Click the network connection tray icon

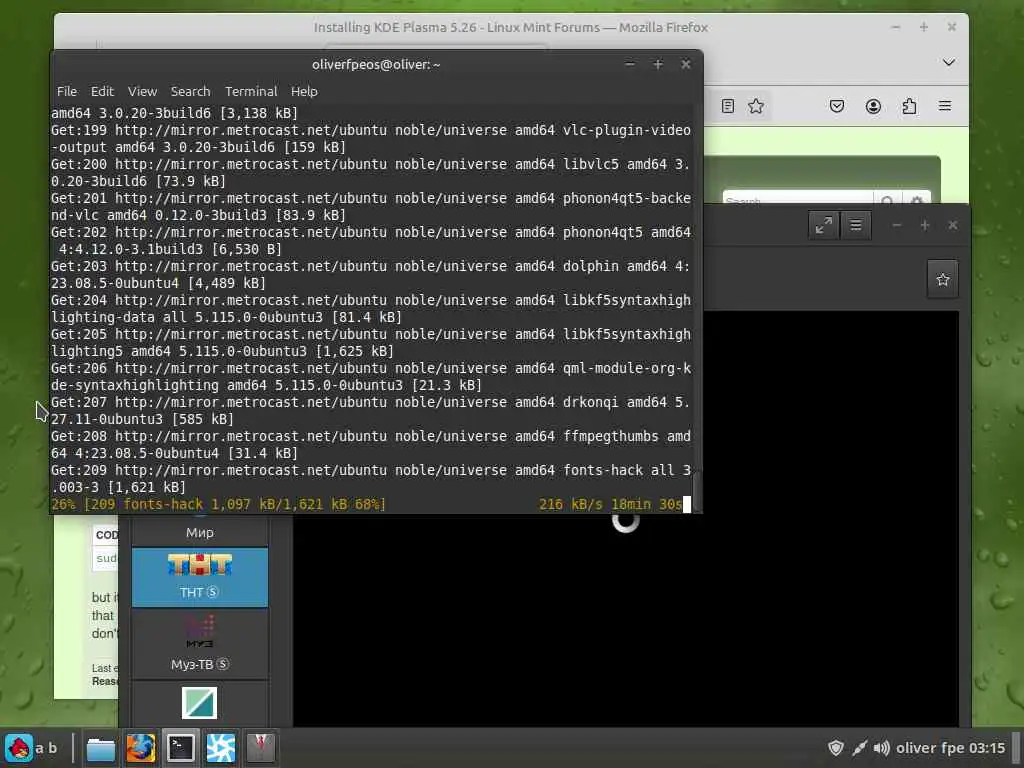(859, 748)
